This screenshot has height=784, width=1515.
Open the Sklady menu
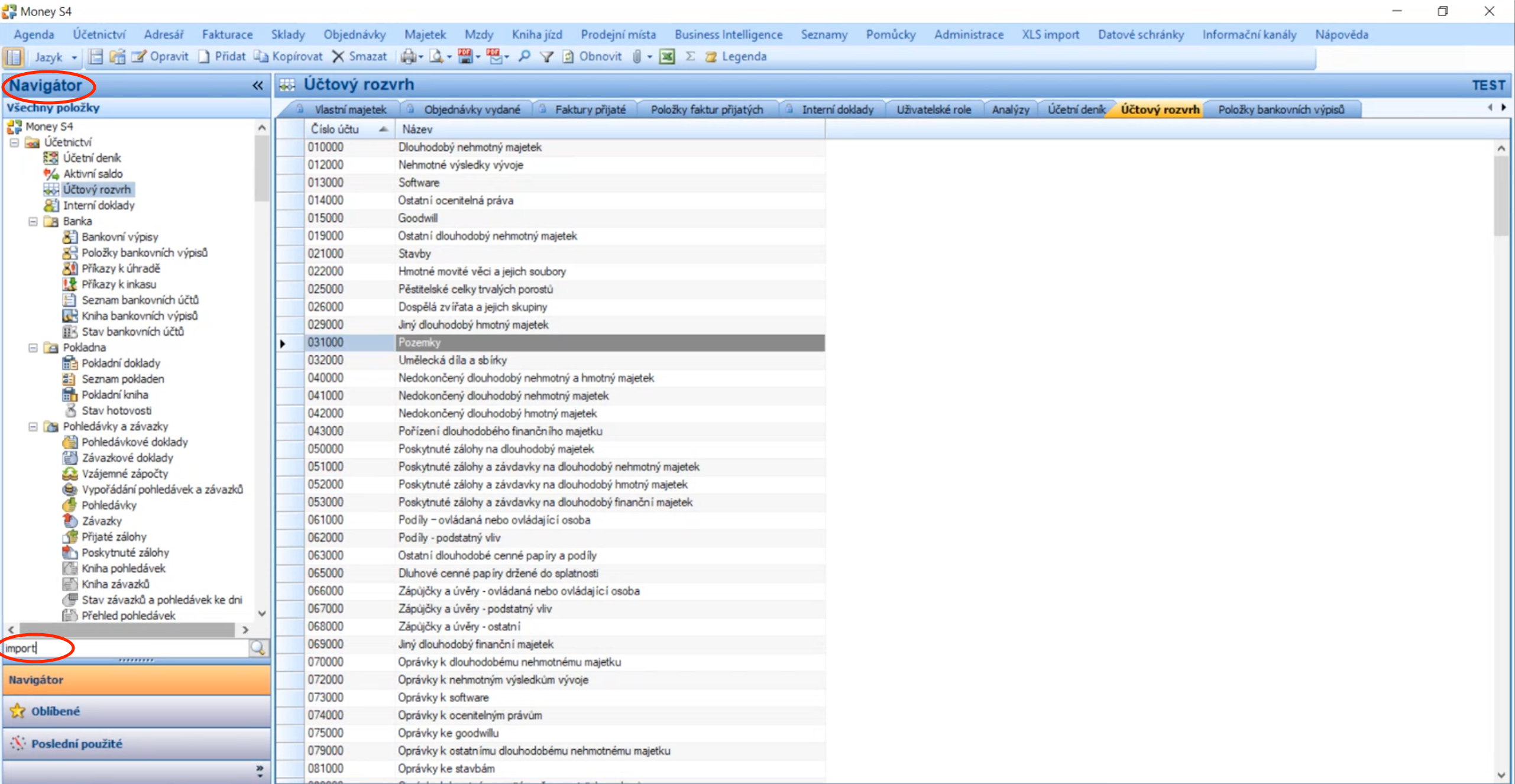tap(288, 34)
